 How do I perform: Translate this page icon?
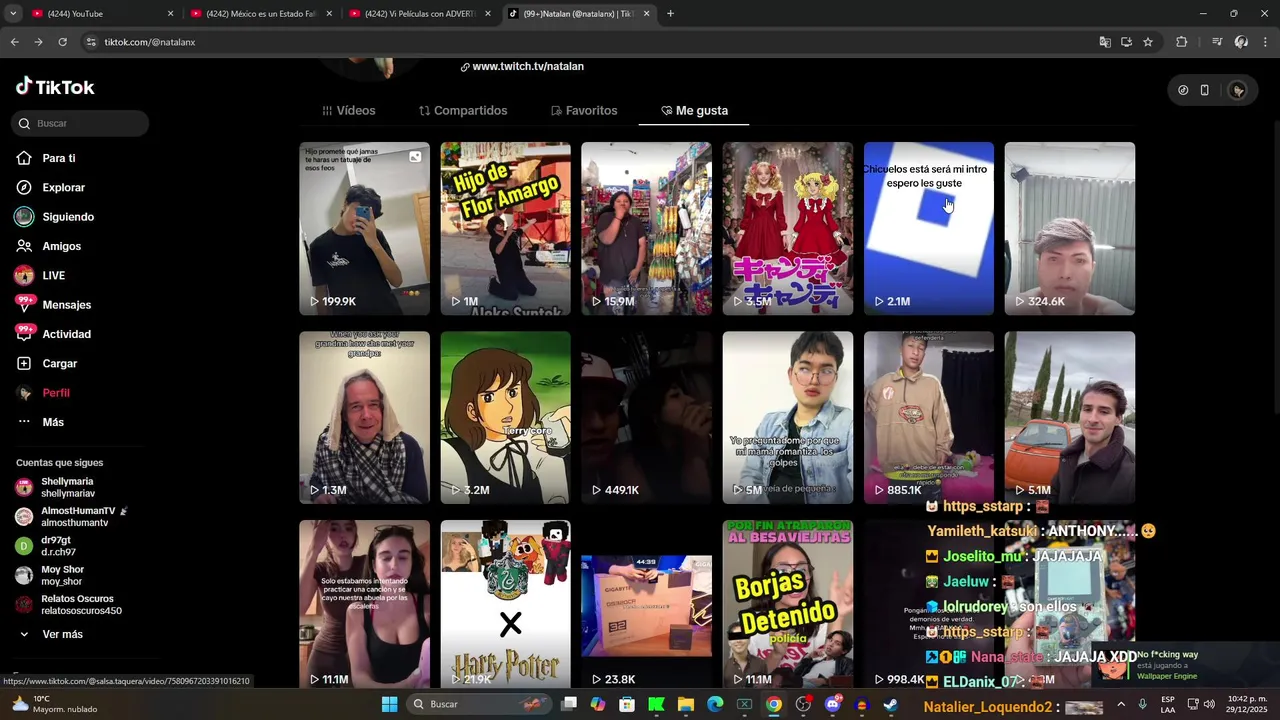click(1105, 42)
